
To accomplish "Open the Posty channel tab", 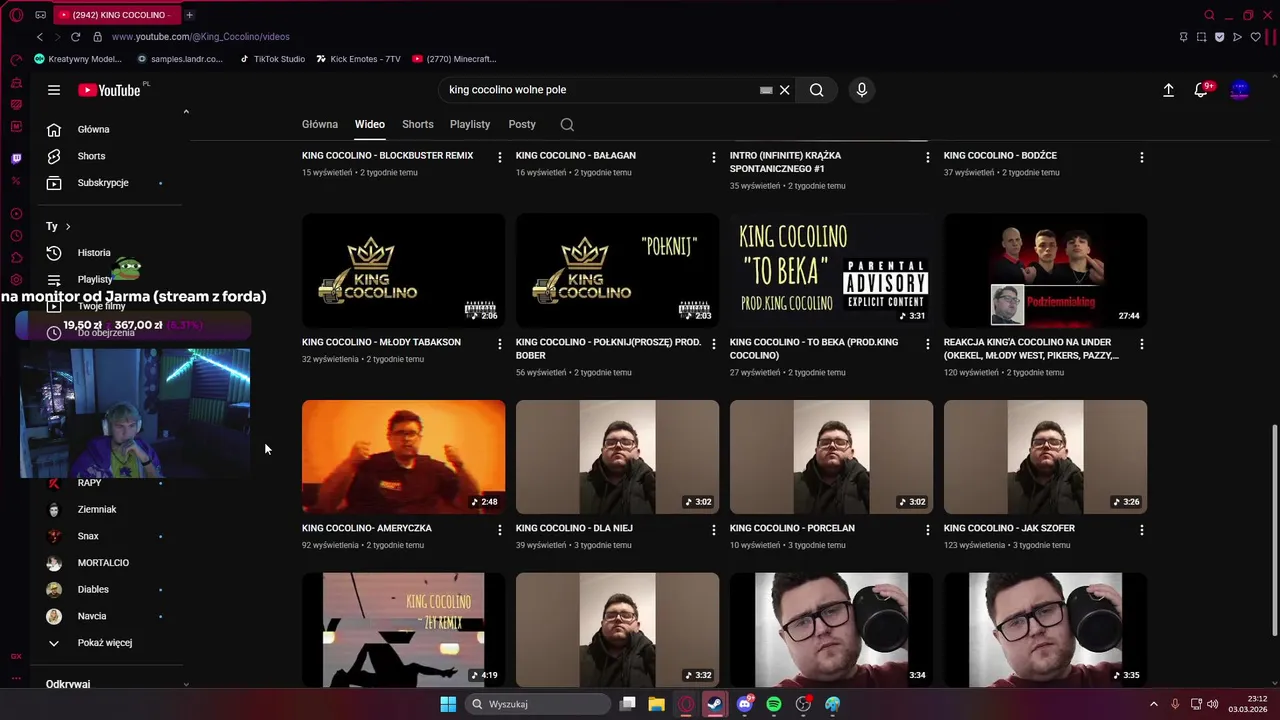I will pyautogui.click(x=522, y=125).
